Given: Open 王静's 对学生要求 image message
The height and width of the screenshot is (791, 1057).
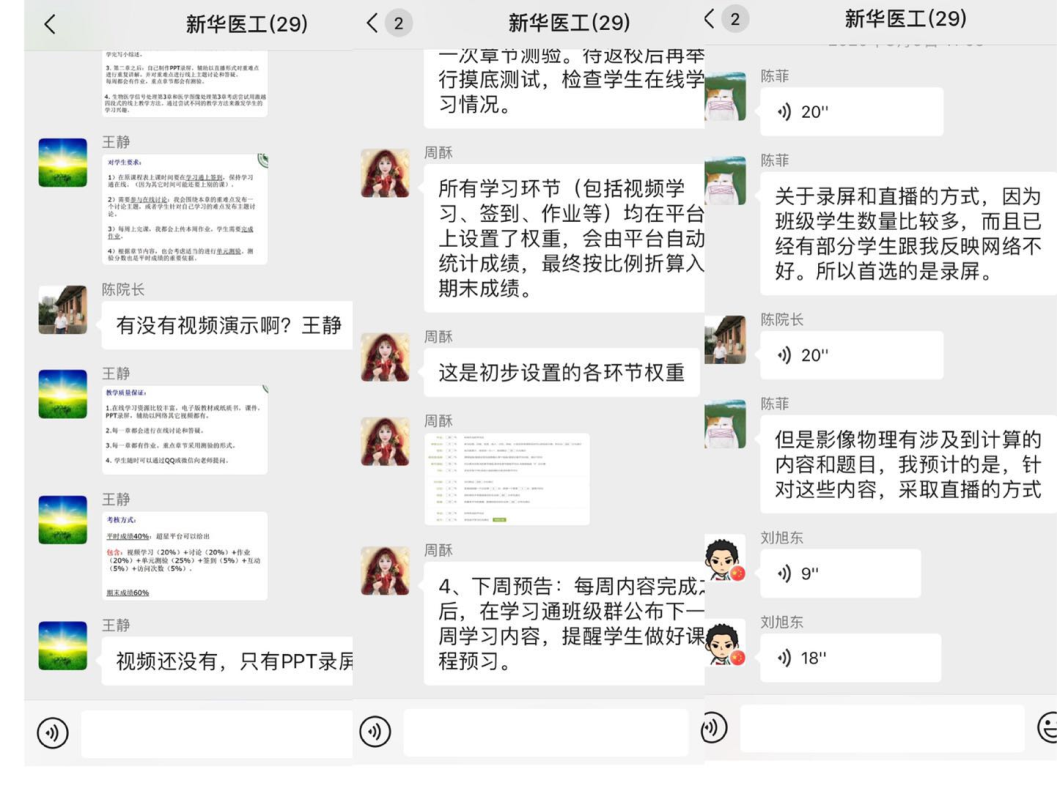Looking at the screenshot, I should coord(184,209).
